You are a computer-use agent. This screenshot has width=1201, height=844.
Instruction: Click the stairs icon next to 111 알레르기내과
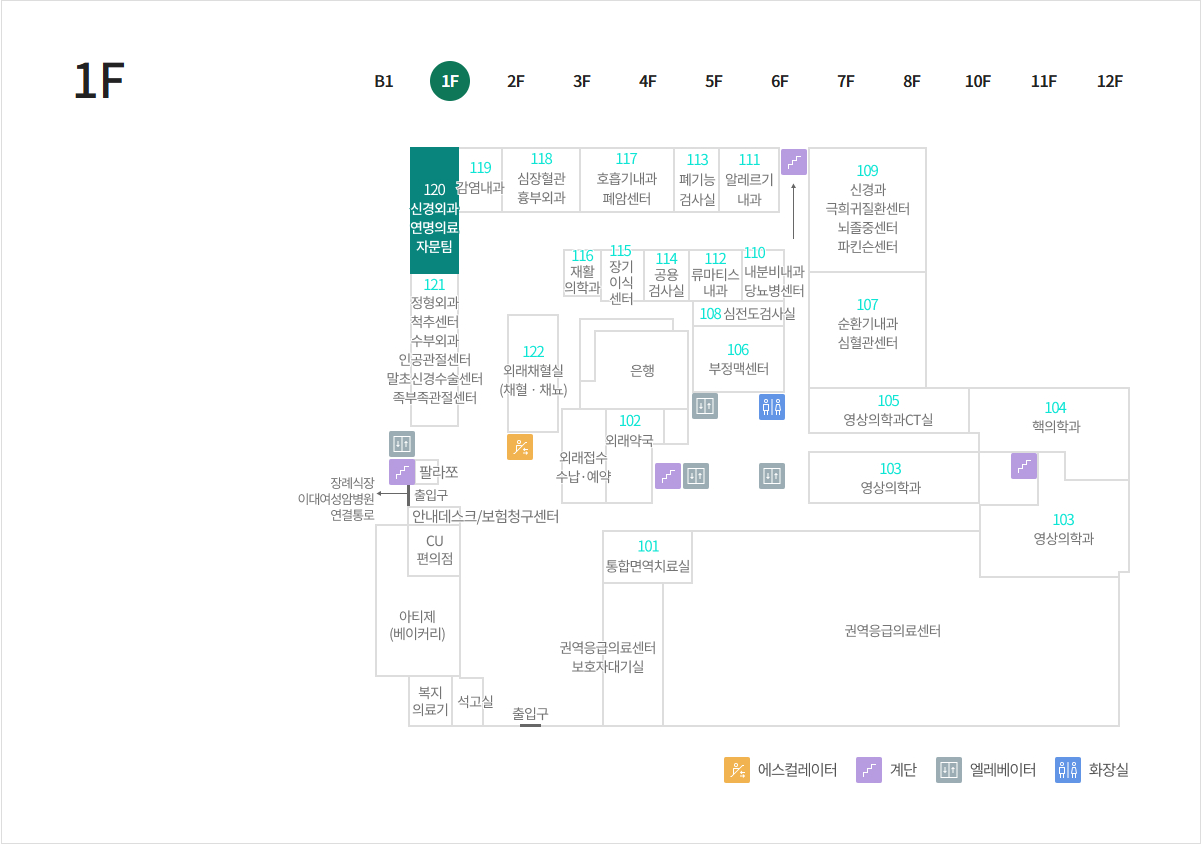[x=794, y=162]
